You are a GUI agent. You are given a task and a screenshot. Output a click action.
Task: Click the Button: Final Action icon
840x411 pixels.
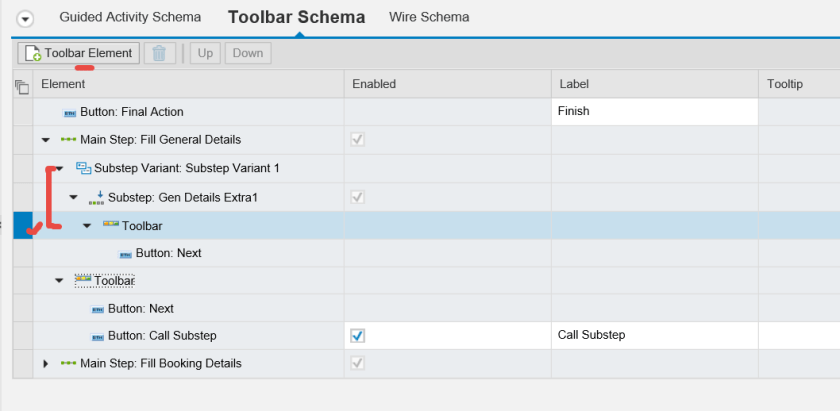(69, 113)
